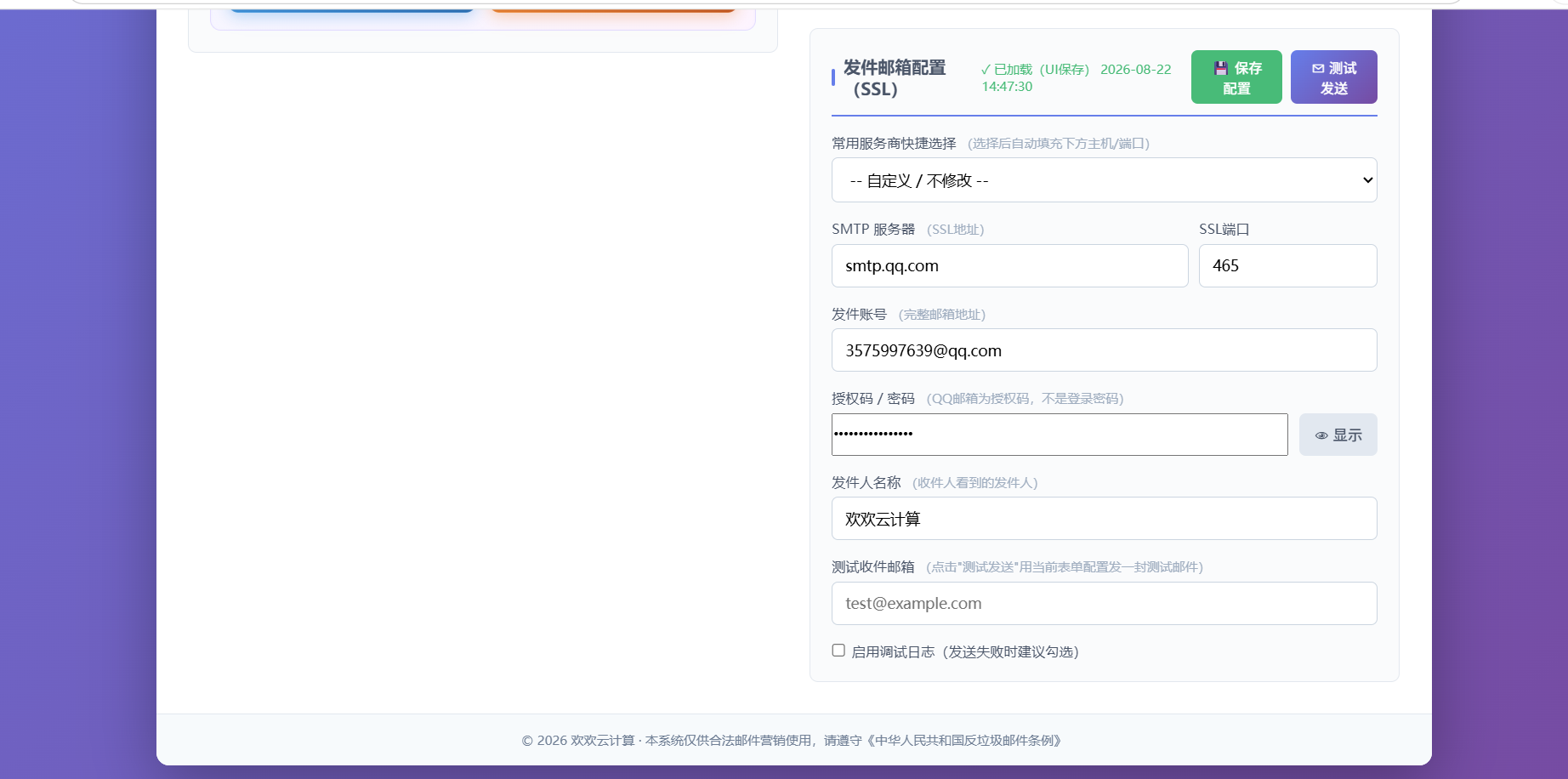Click the SMTP 服务器 field with smtp.qq.com
Image resolution: width=1568 pixels, height=779 pixels.
click(x=1009, y=266)
